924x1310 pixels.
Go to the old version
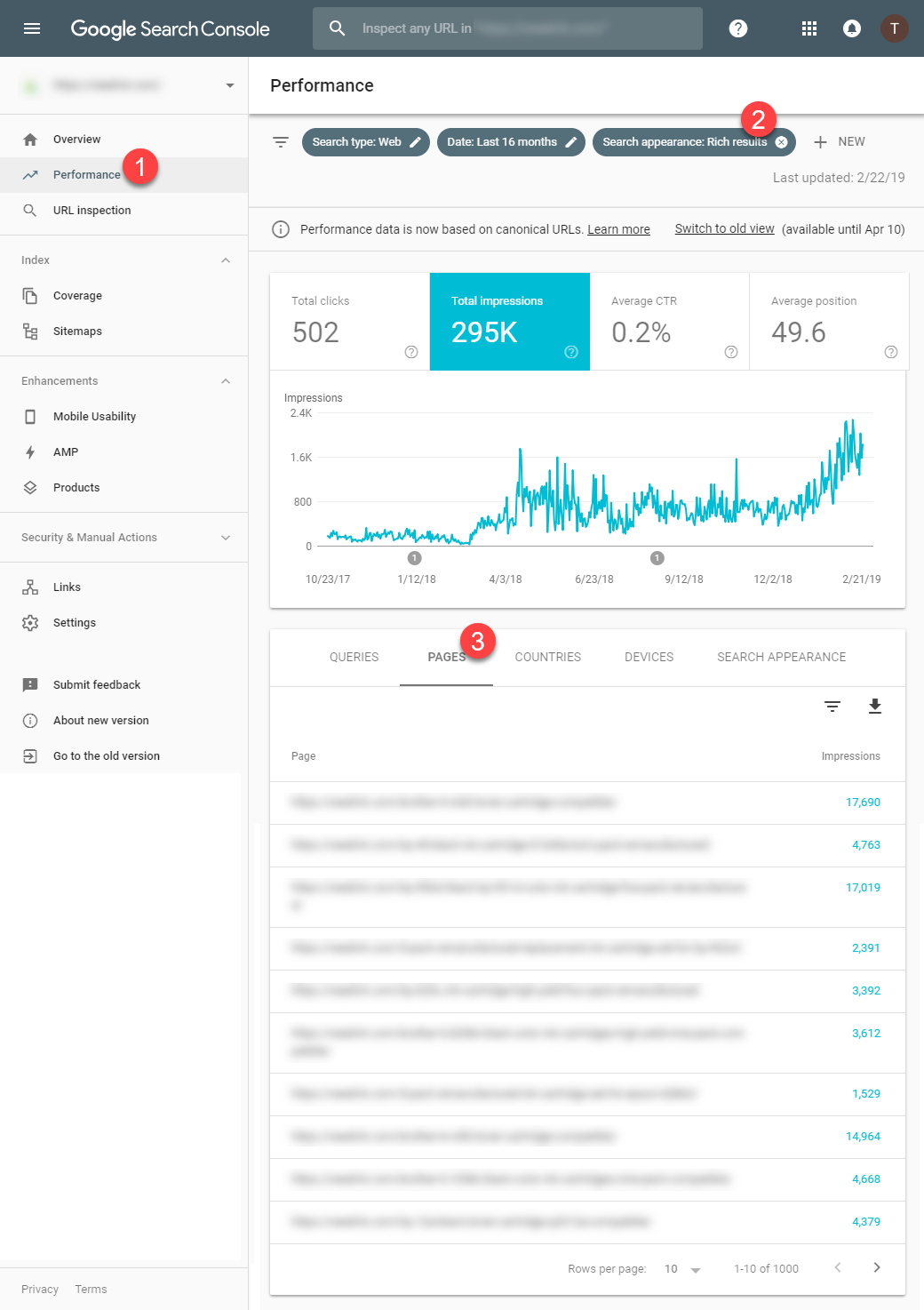coord(123,756)
